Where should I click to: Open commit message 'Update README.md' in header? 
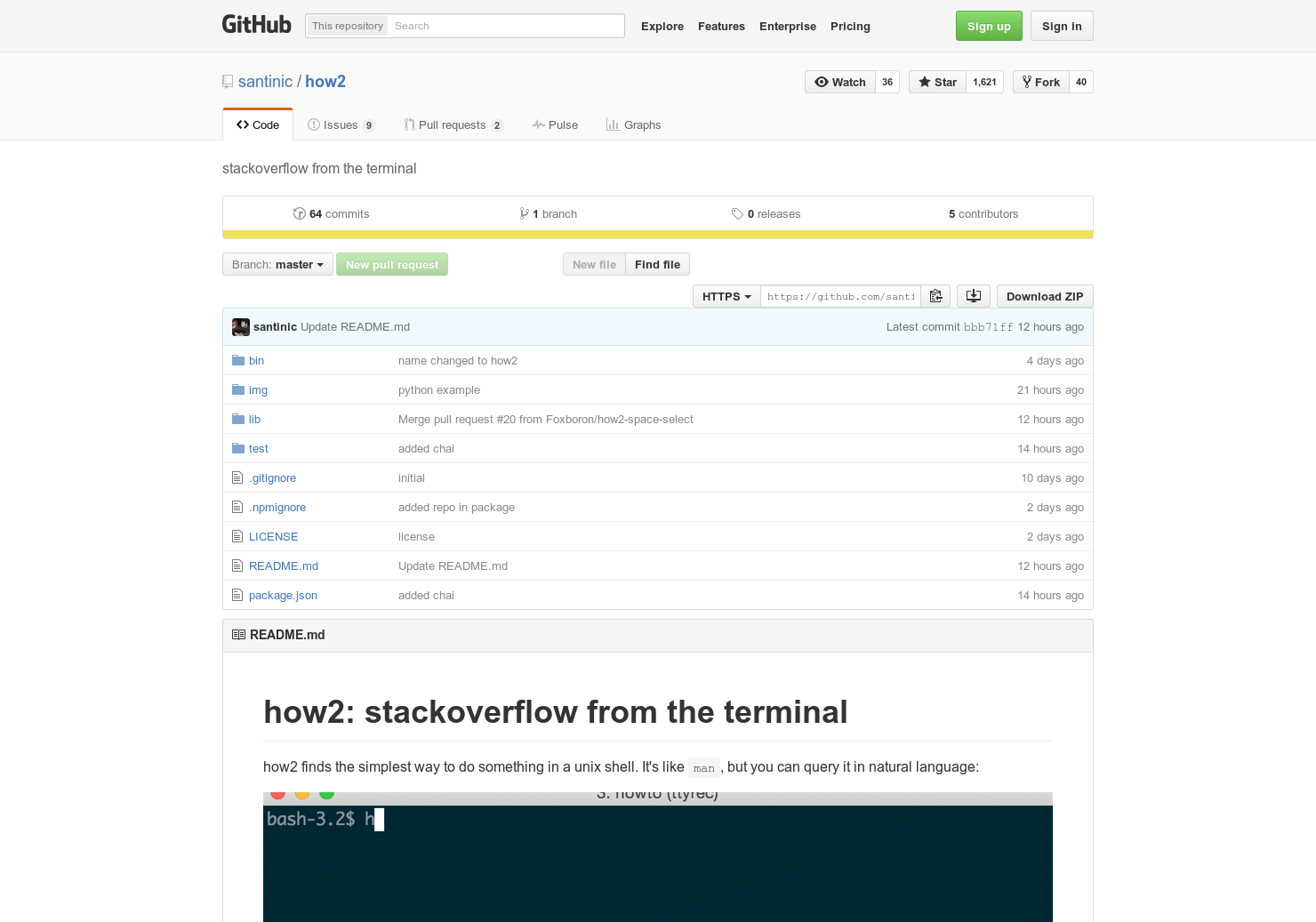point(355,327)
